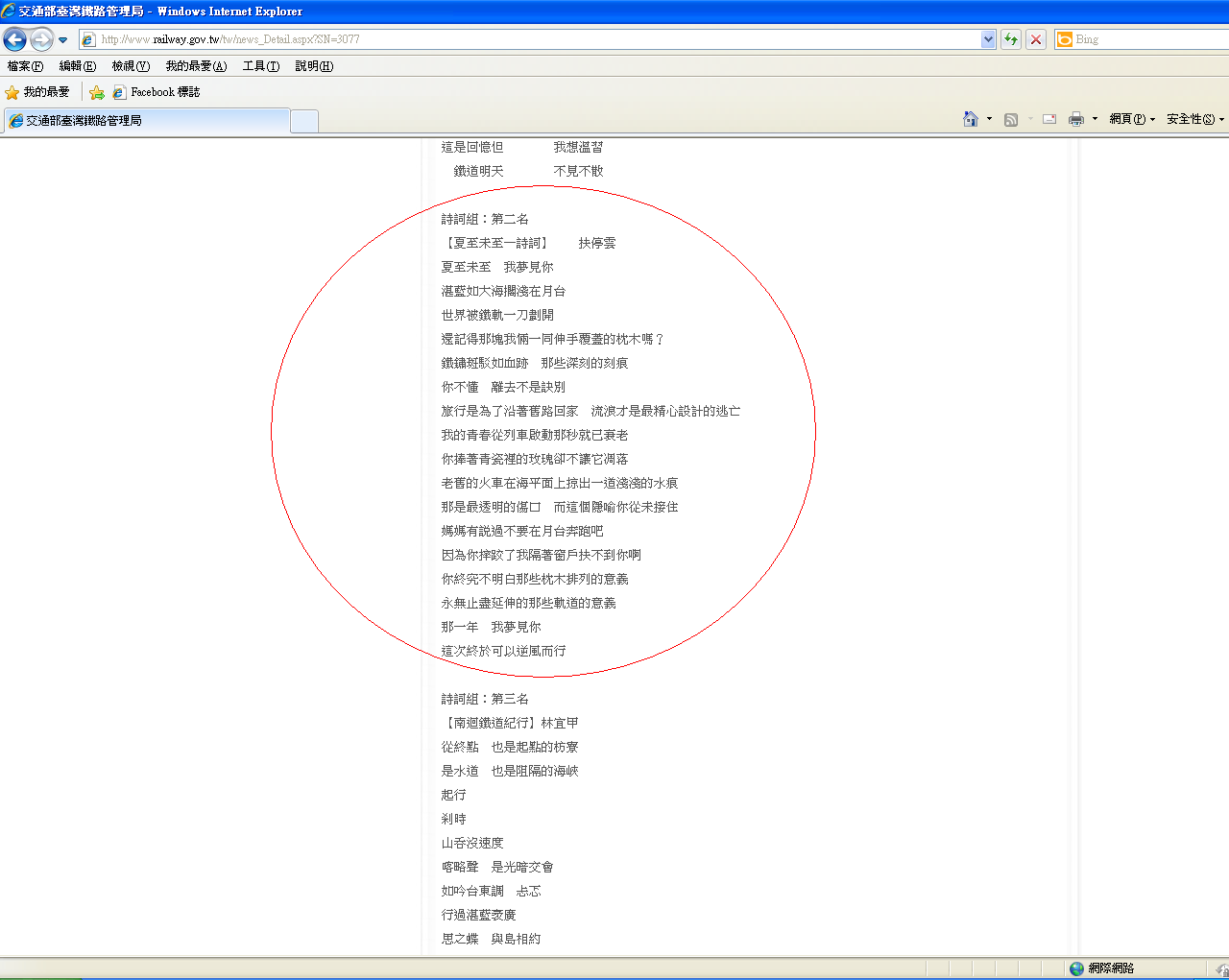Open the 安全性(S) dropdown menu
This screenshot has width=1229, height=980.
[1195, 119]
